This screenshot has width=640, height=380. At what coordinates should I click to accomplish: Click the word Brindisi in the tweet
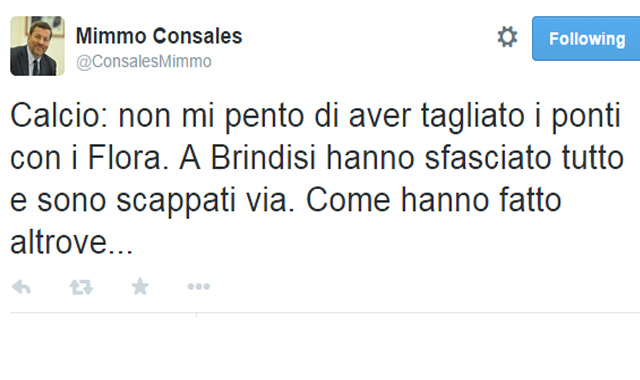(263, 158)
